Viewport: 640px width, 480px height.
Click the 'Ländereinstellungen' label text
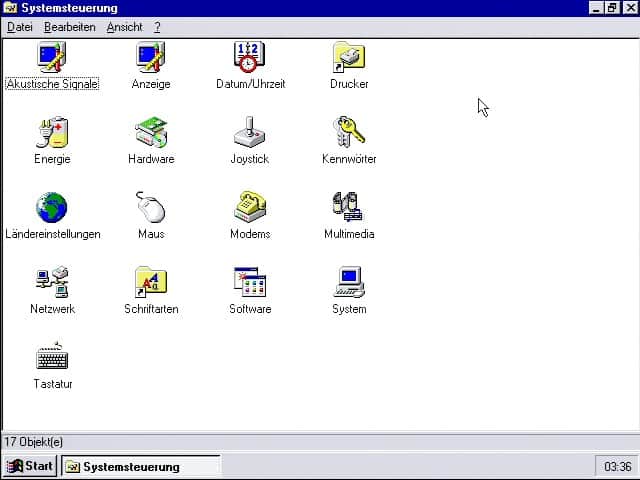point(53,234)
